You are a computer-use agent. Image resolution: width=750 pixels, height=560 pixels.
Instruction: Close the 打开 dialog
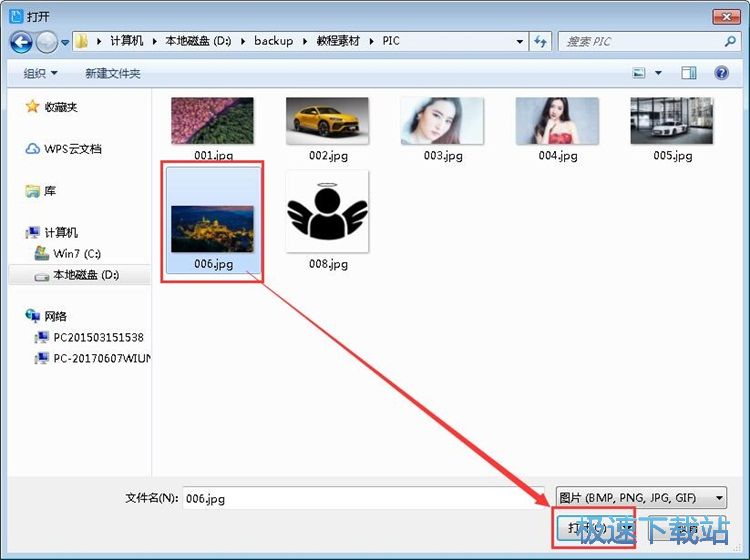click(x=726, y=17)
